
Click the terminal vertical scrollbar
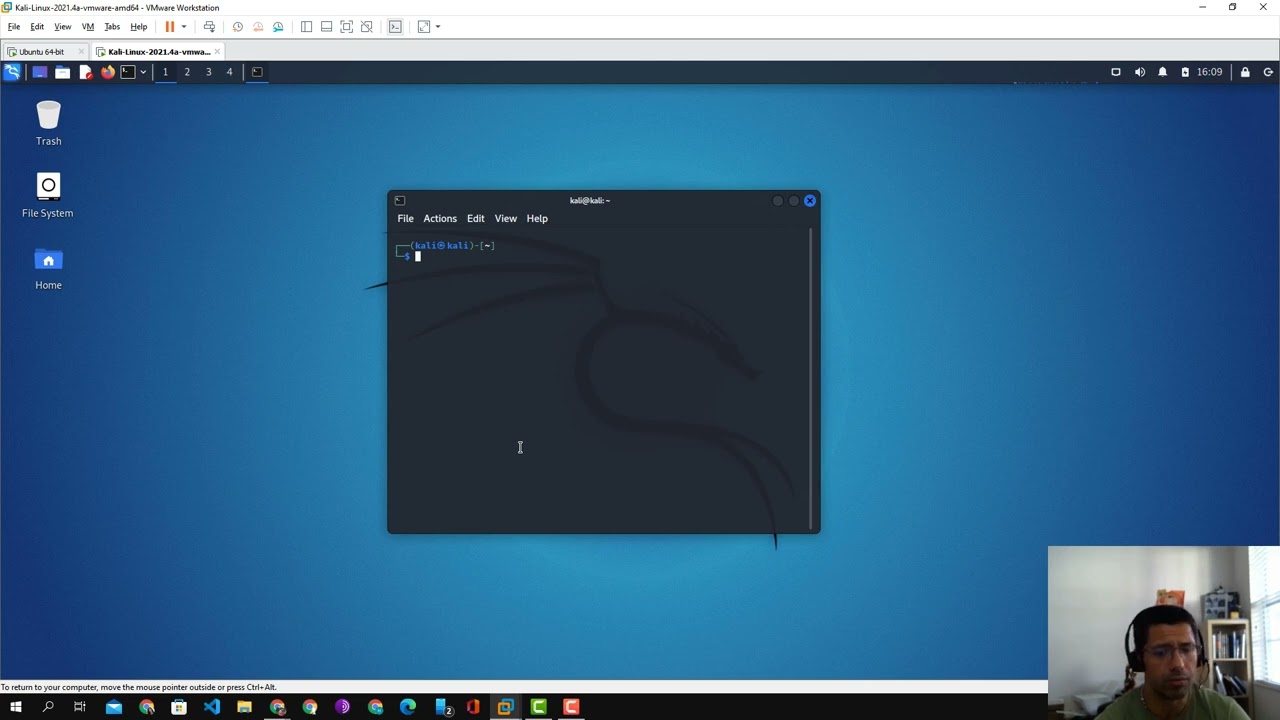click(811, 378)
